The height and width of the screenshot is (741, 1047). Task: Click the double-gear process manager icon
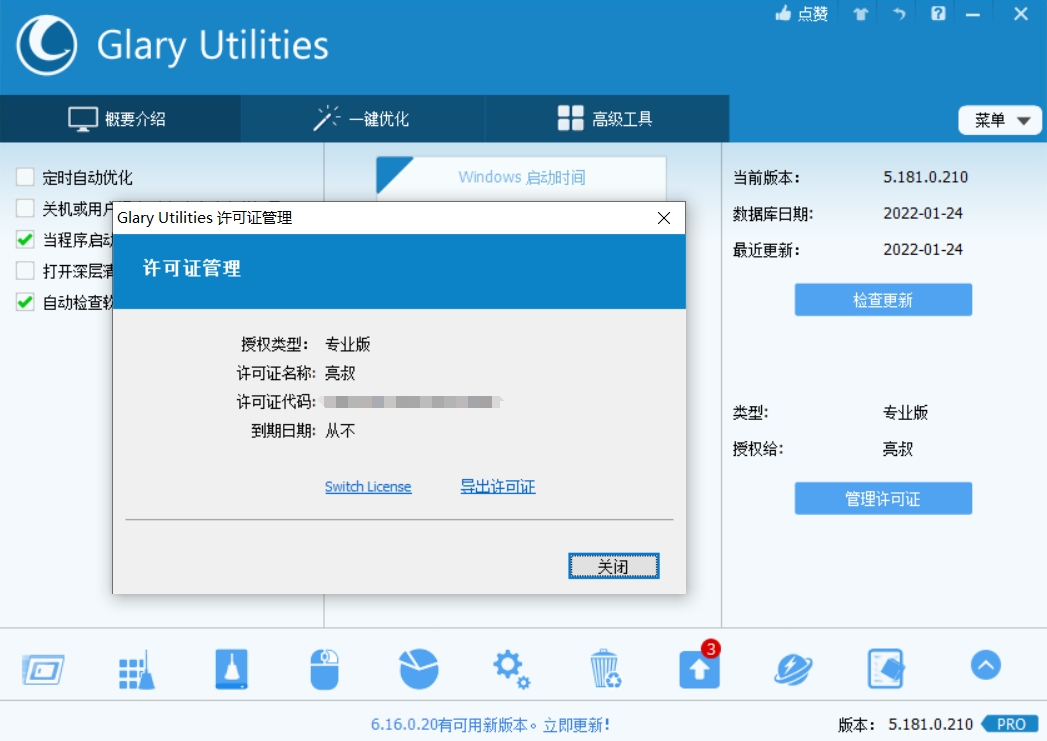[511, 669]
